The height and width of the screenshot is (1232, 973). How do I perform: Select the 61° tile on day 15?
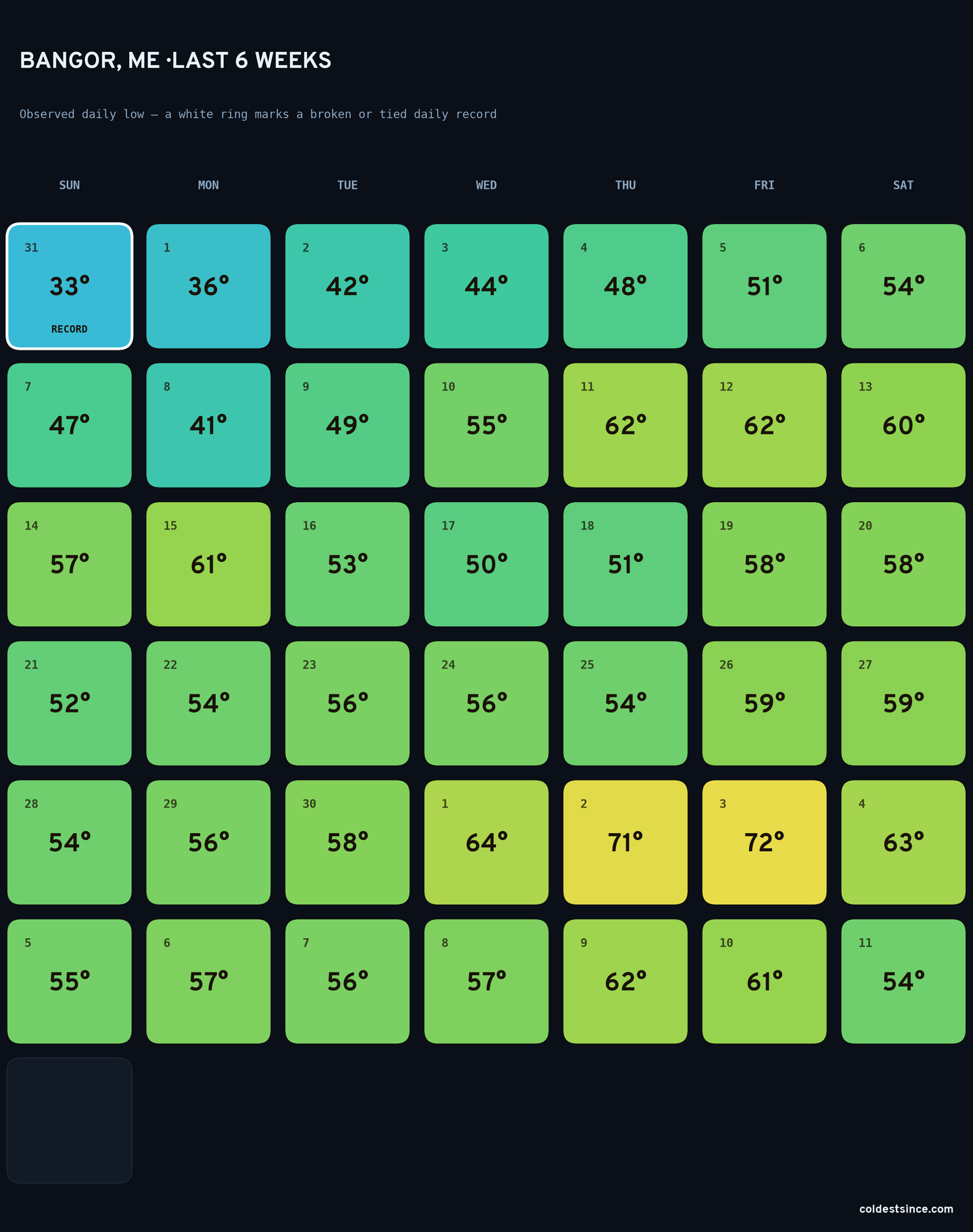tap(208, 564)
